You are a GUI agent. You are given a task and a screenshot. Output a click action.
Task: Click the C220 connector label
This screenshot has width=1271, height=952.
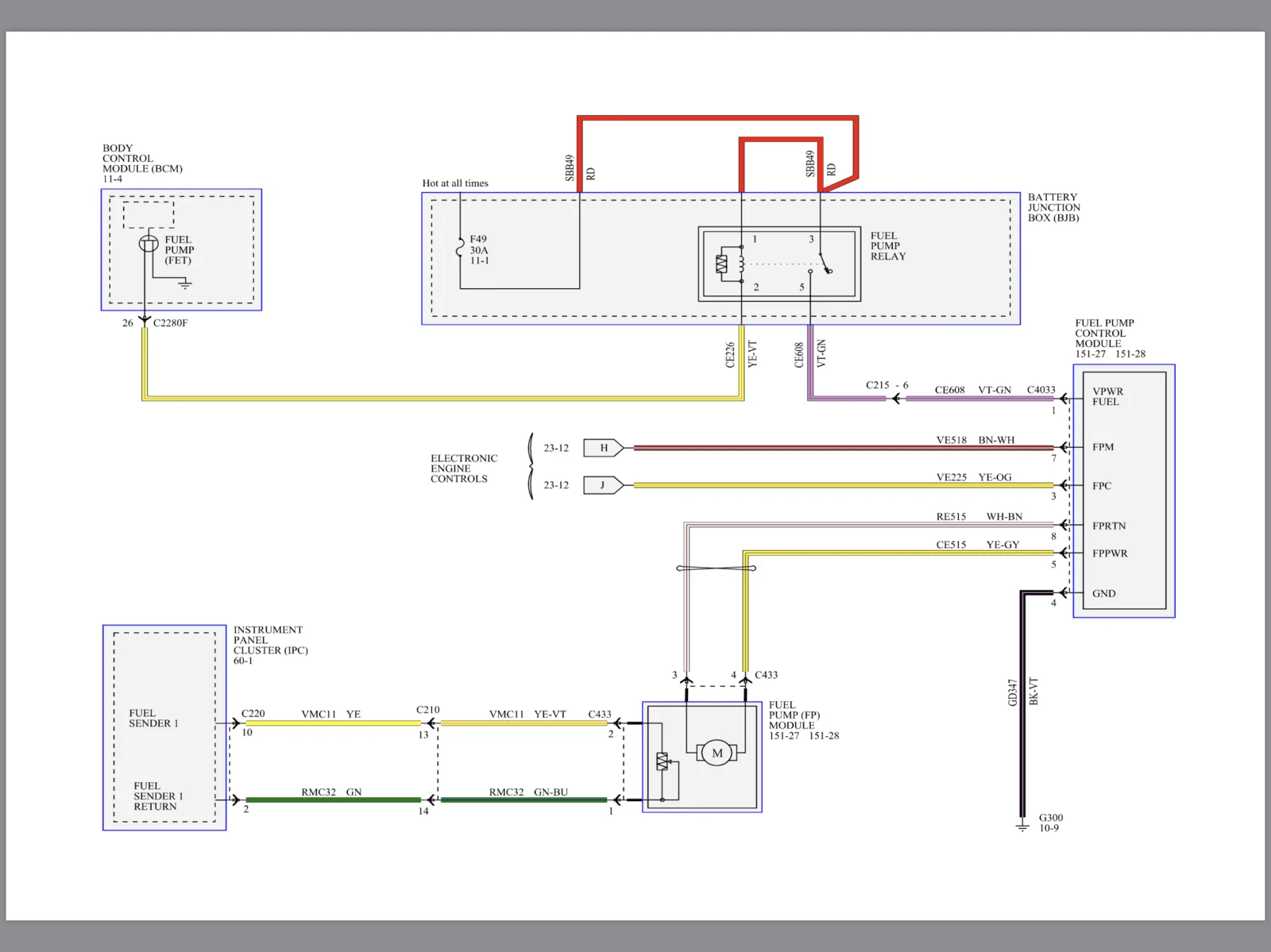(x=253, y=714)
